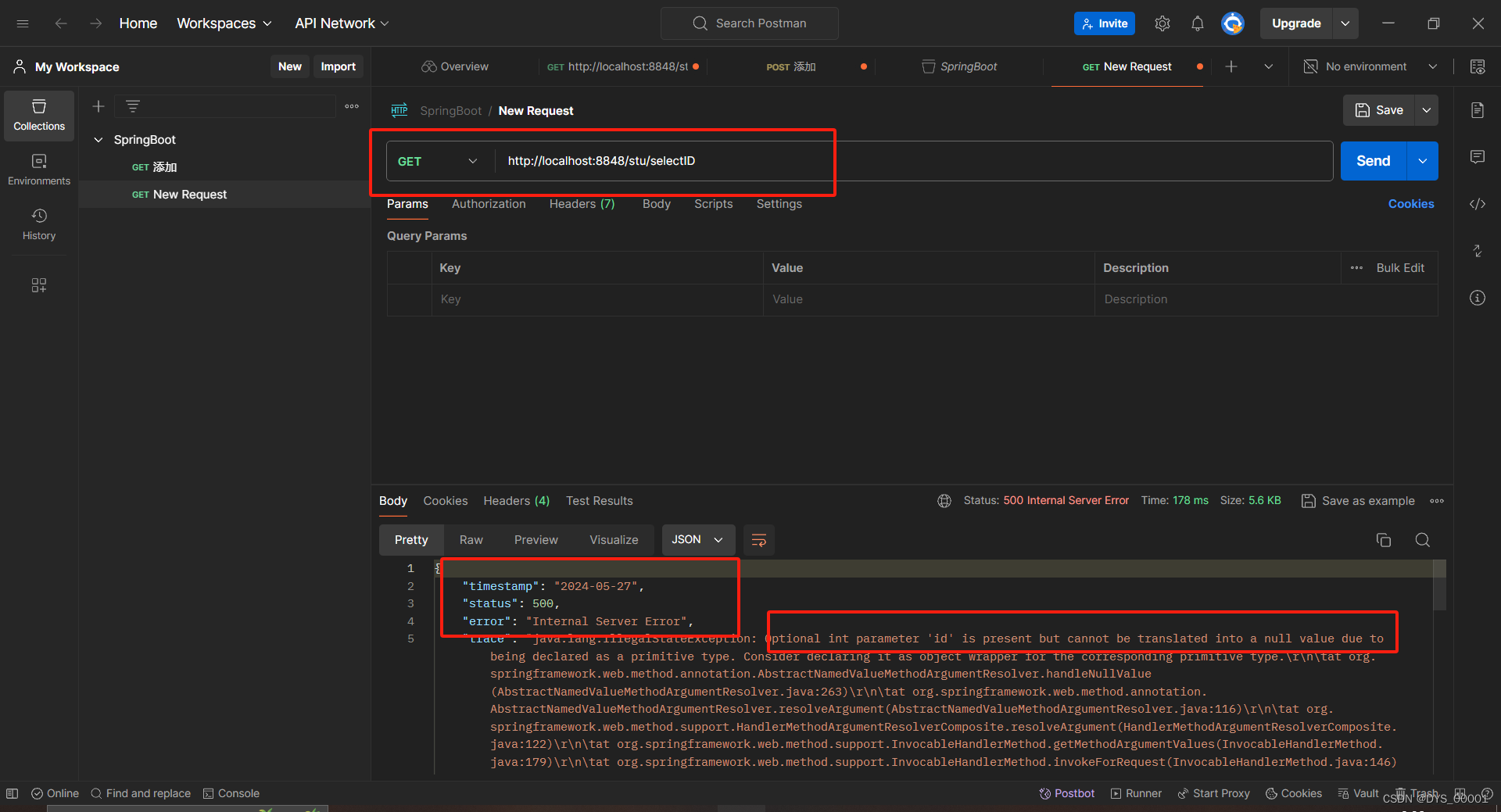Toggle the sidebar from status bar
This screenshot has width=1501, height=812.
coord(12,793)
